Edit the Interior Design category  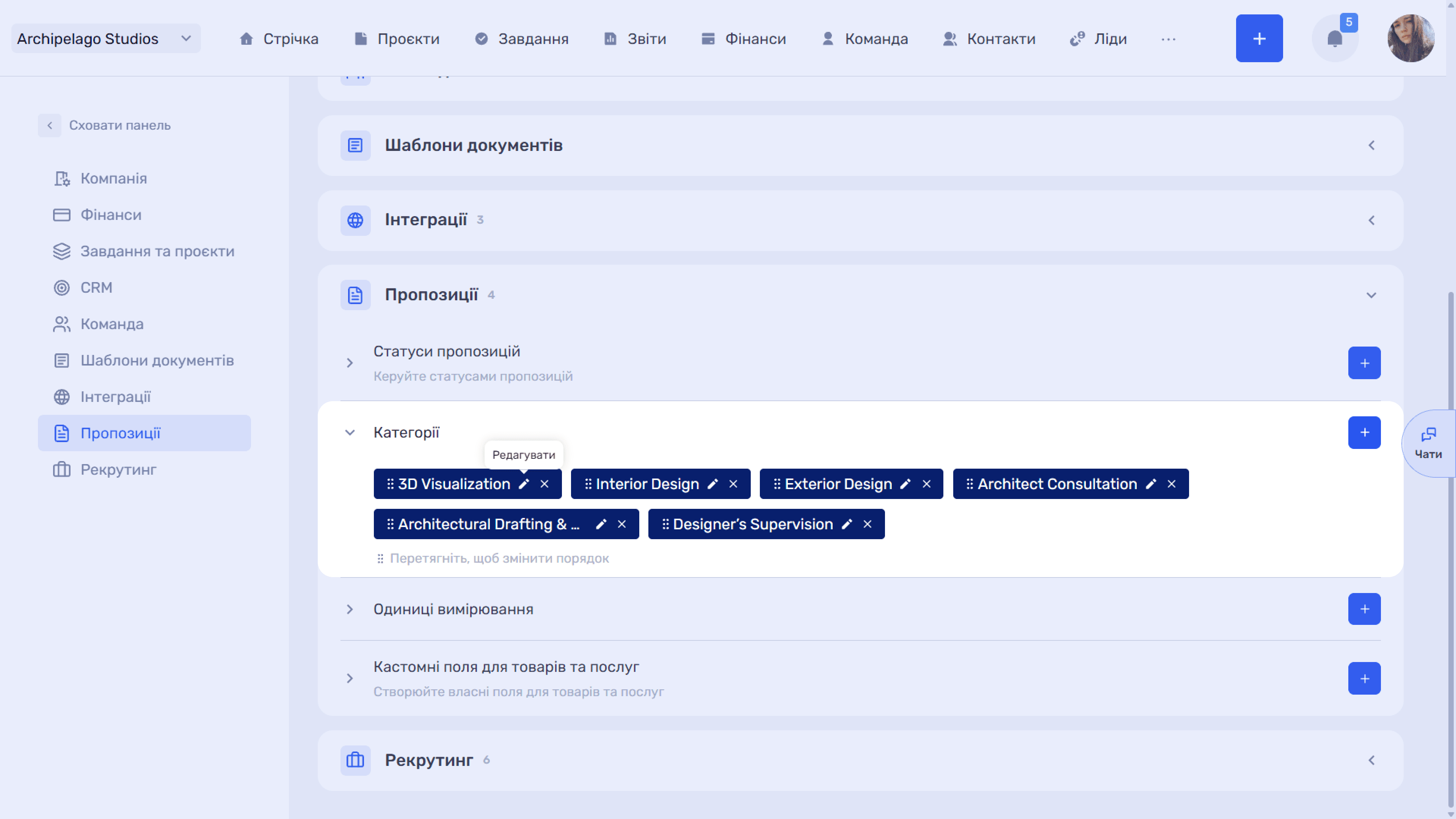713,484
